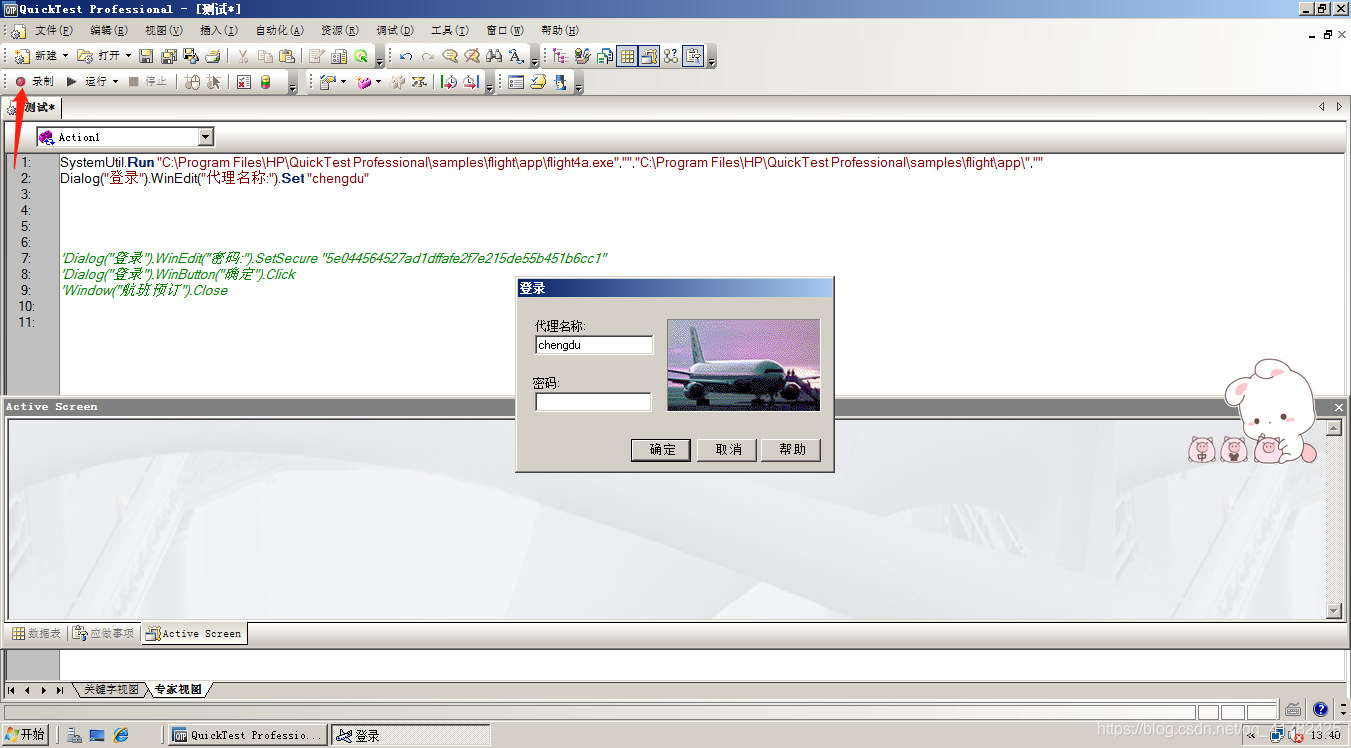Click the blue help question icon in status bar
The width and height of the screenshot is (1351, 748).
[x=1320, y=709]
